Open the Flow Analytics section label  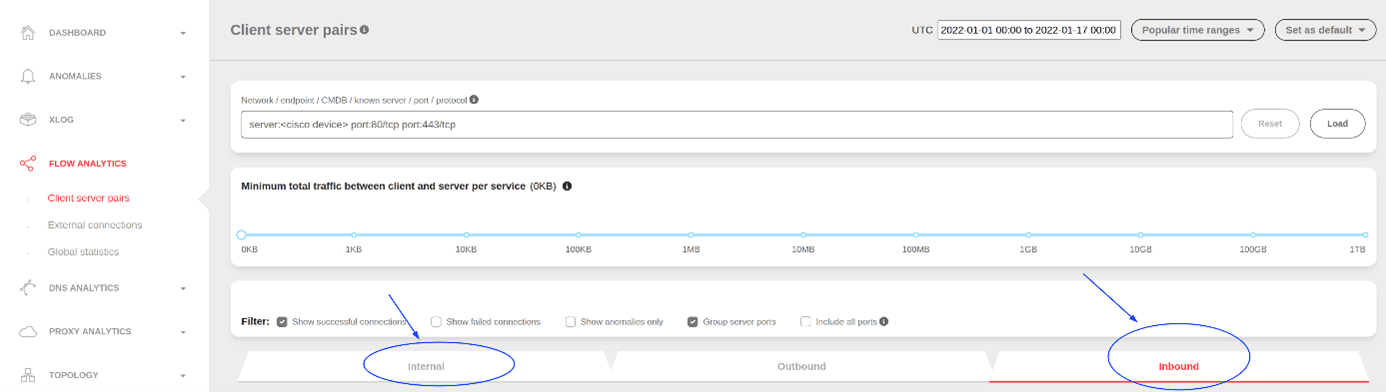pyautogui.click(x=88, y=164)
